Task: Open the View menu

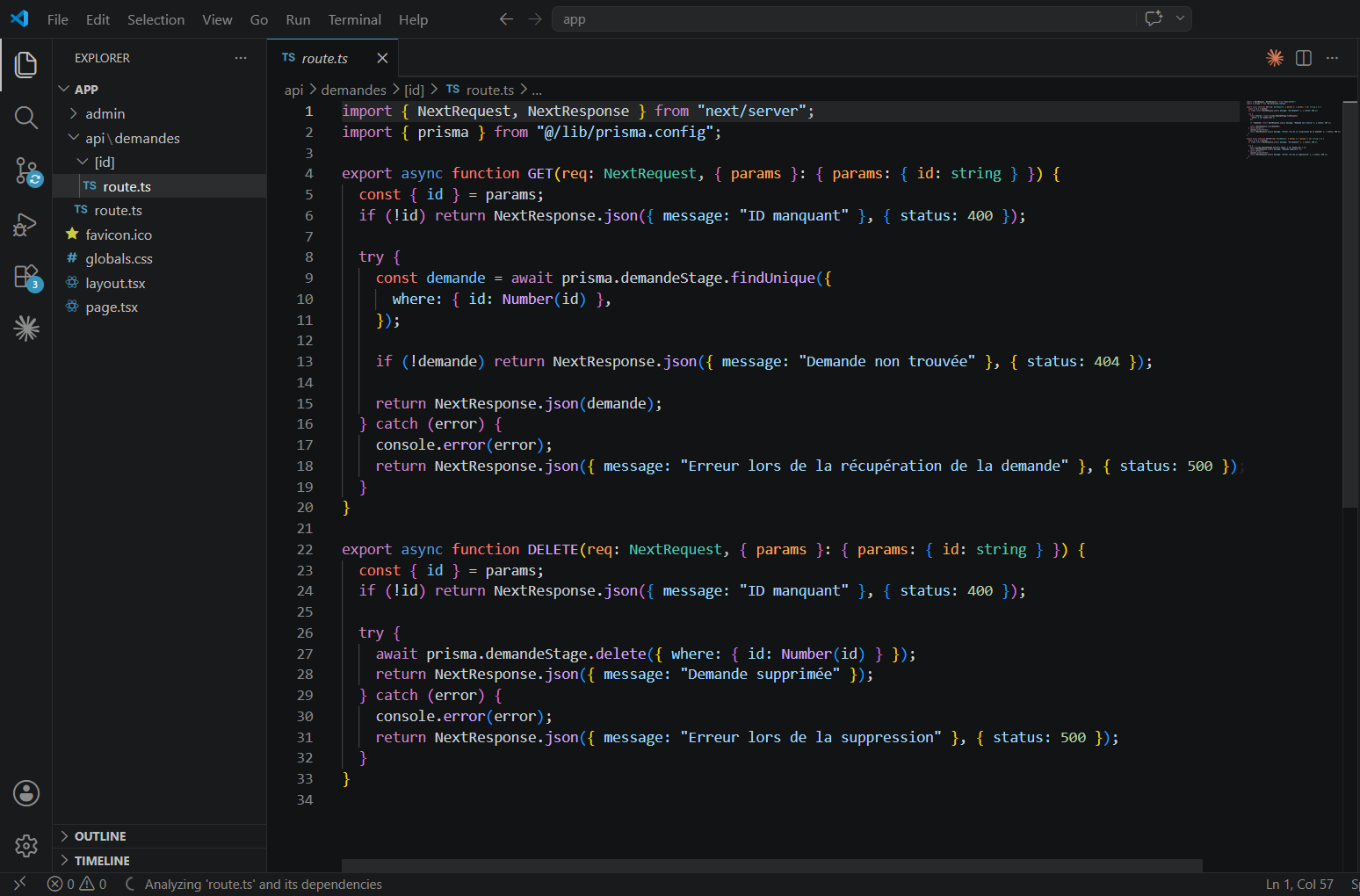Action: click(217, 19)
